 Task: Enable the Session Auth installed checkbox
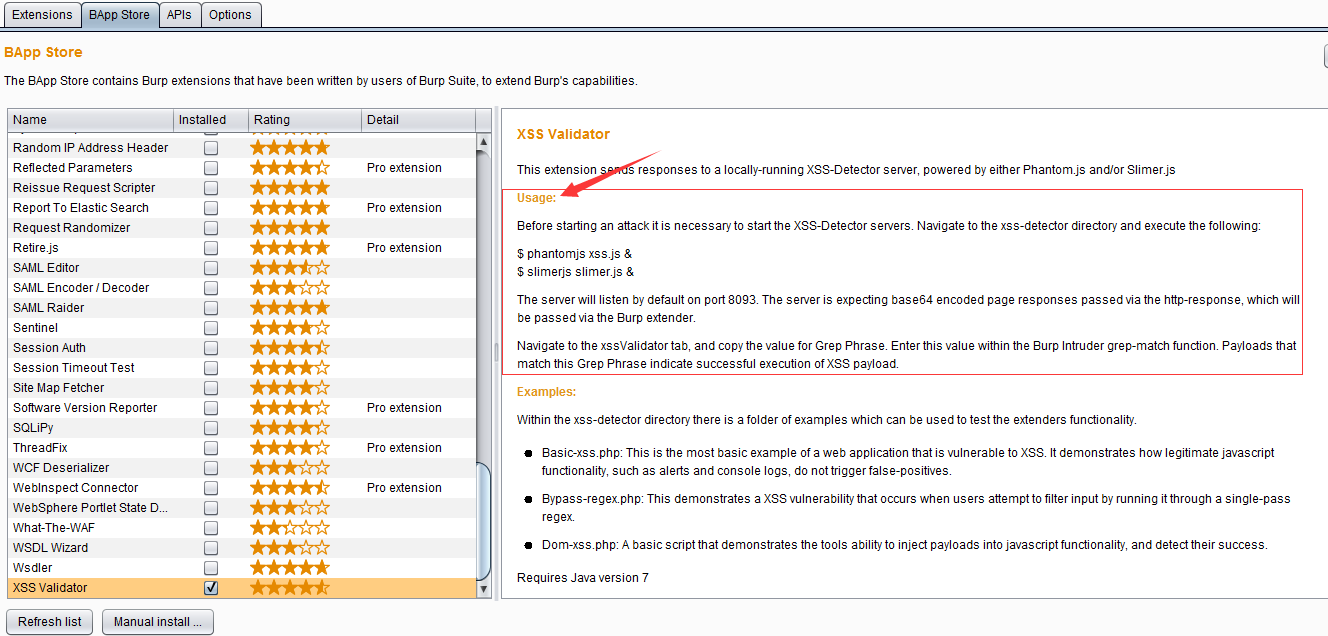[x=211, y=348]
